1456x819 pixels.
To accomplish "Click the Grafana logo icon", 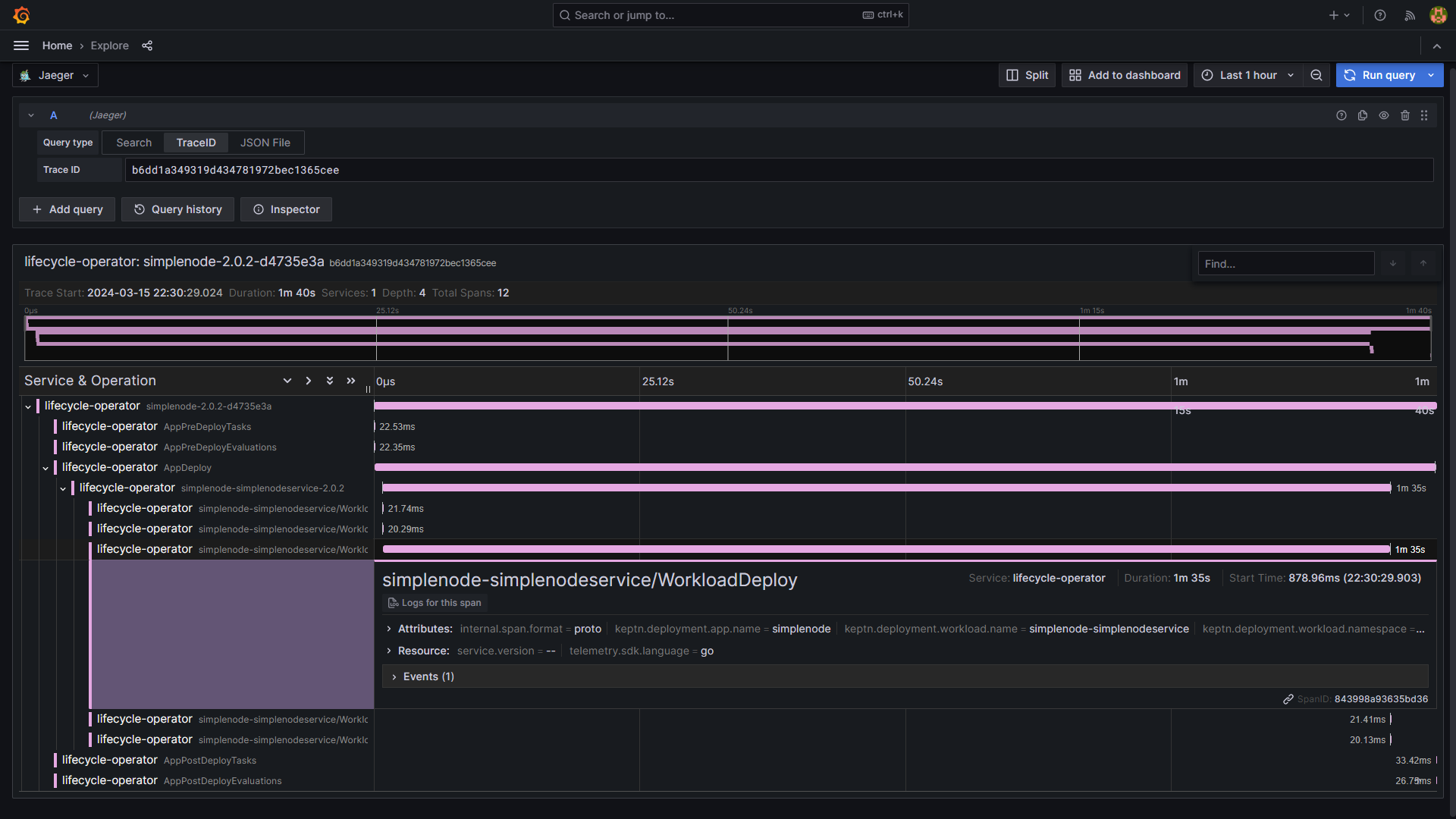I will tap(22, 15).
